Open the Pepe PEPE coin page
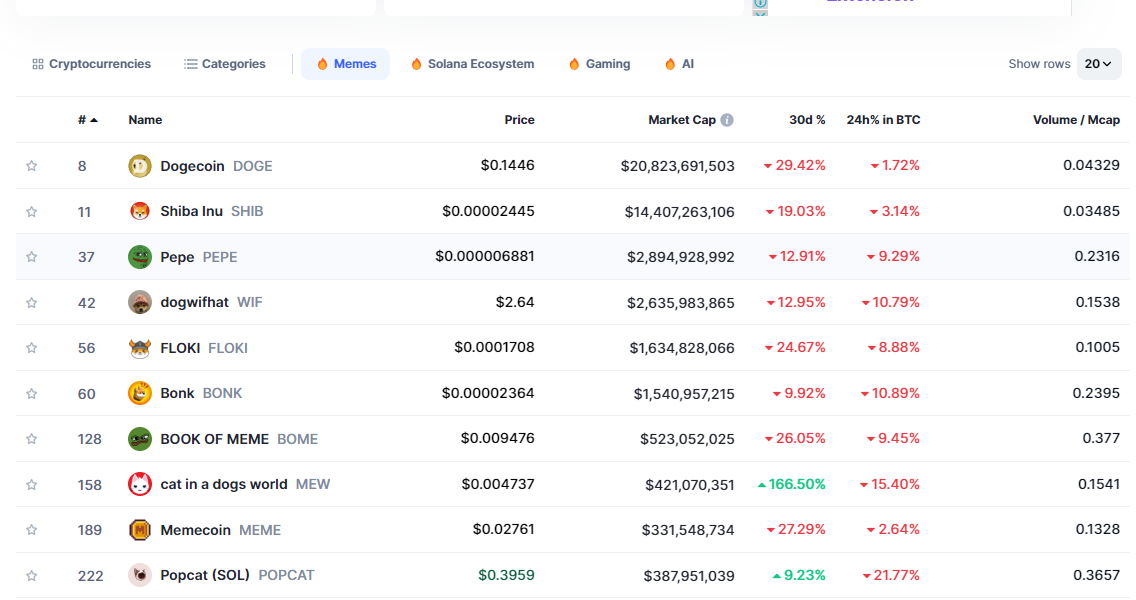The height and width of the screenshot is (600, 1136). (199, 257)
